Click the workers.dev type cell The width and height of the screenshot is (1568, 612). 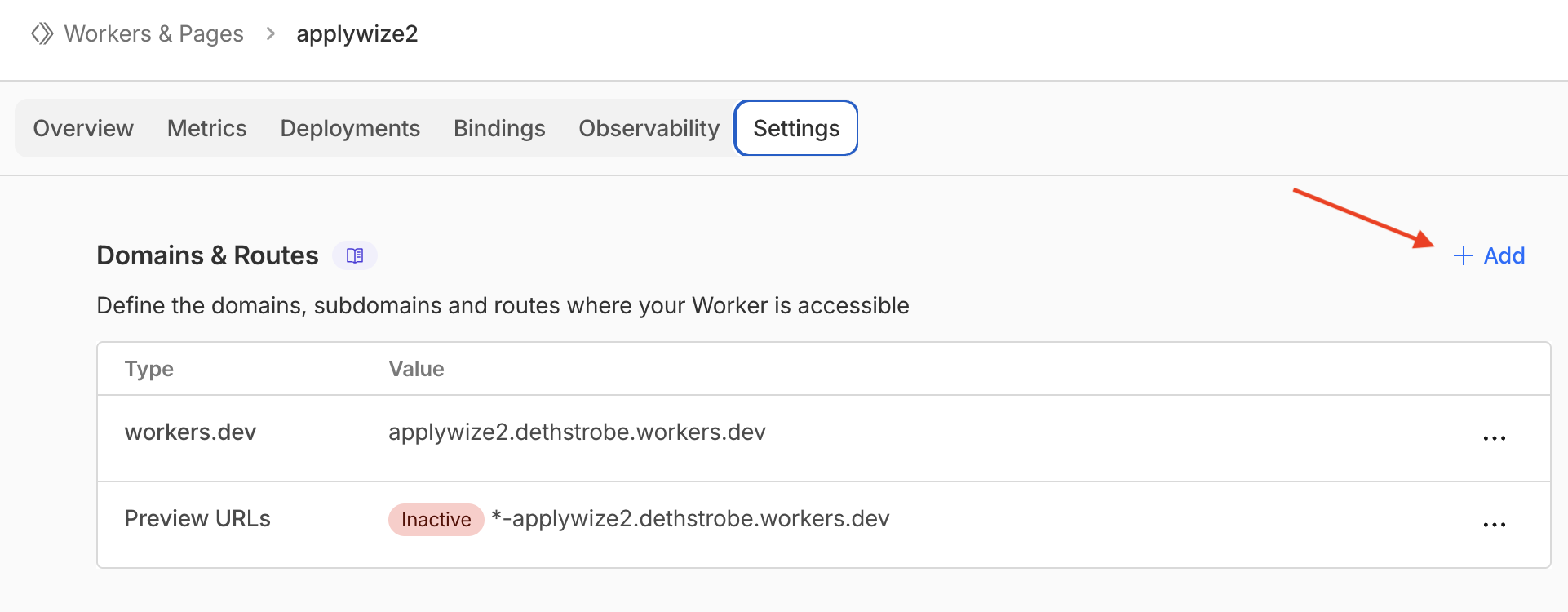pos(190,432)
